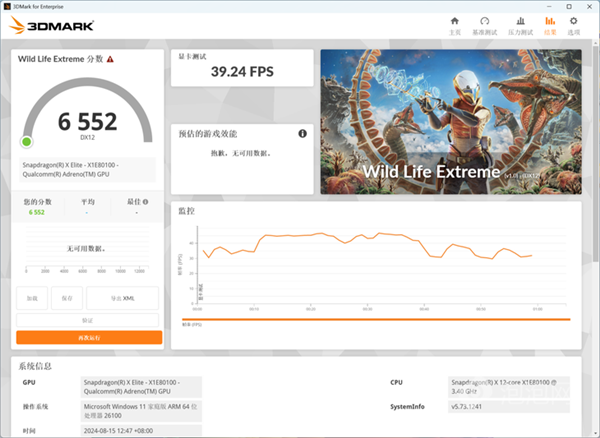Go to Benchmarks (基准测试) section
Image resolution: width=600 pixels, height=438 pixels.
[485, 25]
